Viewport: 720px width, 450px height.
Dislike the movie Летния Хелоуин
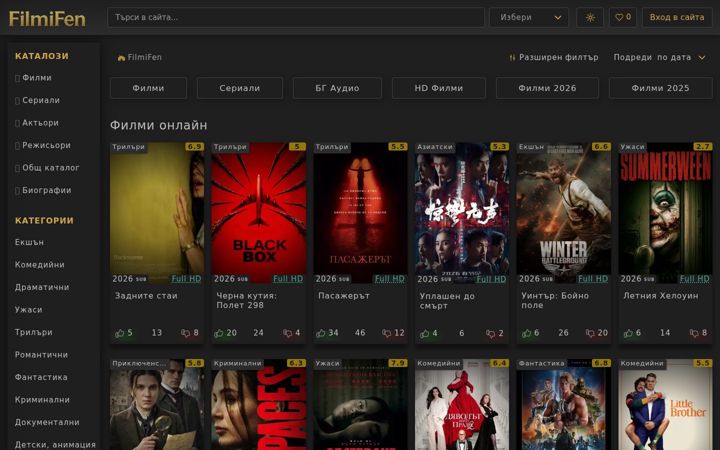[x=694, y=333]
